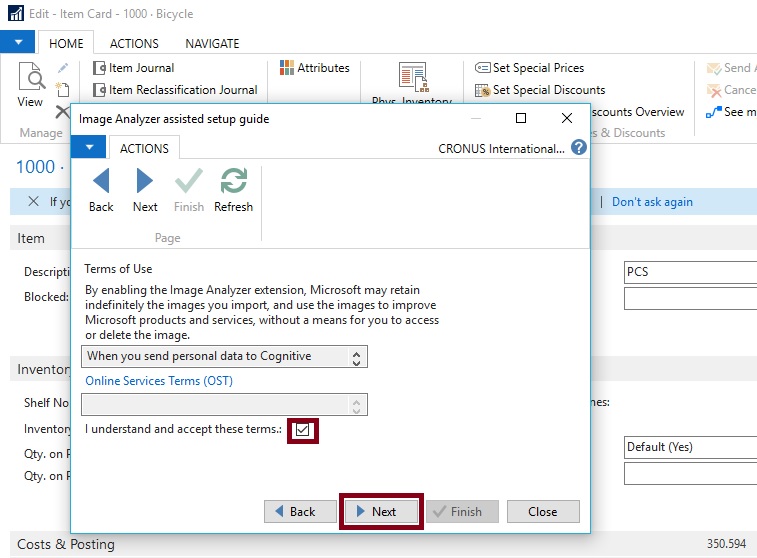Click the Next arrow icon in dialog ribbon
Image resolution: width=757 pixels, height=558 pixels.
point(145,181)
